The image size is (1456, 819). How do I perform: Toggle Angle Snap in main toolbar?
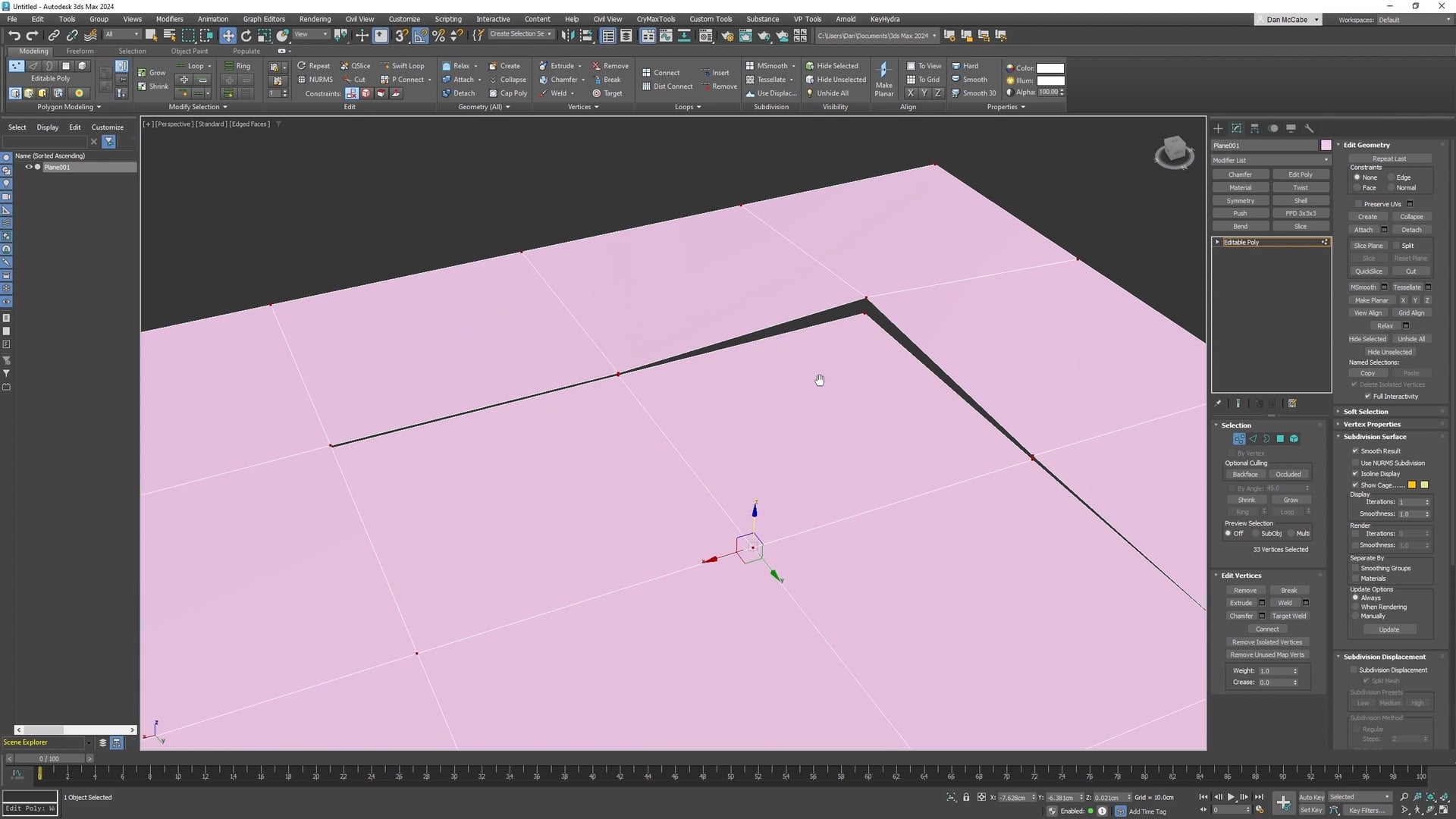click(x=420, y=35)
